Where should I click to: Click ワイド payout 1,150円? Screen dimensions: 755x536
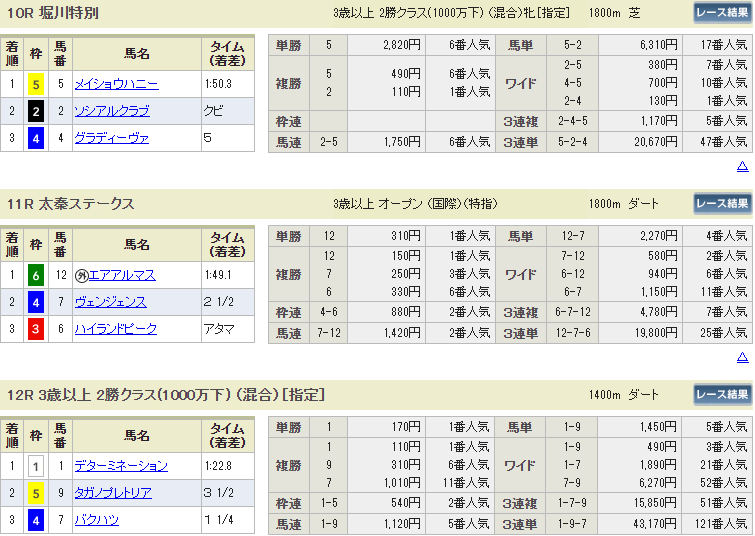point(659,292)
